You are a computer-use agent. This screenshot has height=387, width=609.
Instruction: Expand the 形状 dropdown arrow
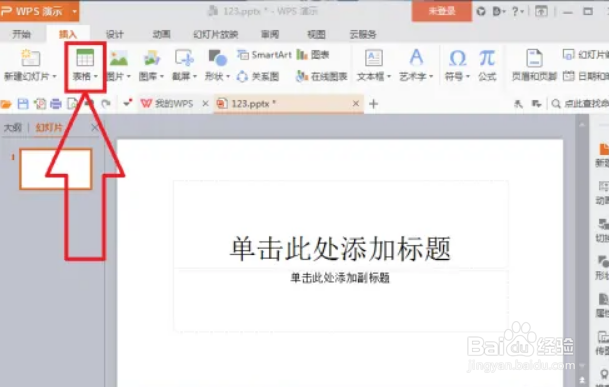pos(228,77)
